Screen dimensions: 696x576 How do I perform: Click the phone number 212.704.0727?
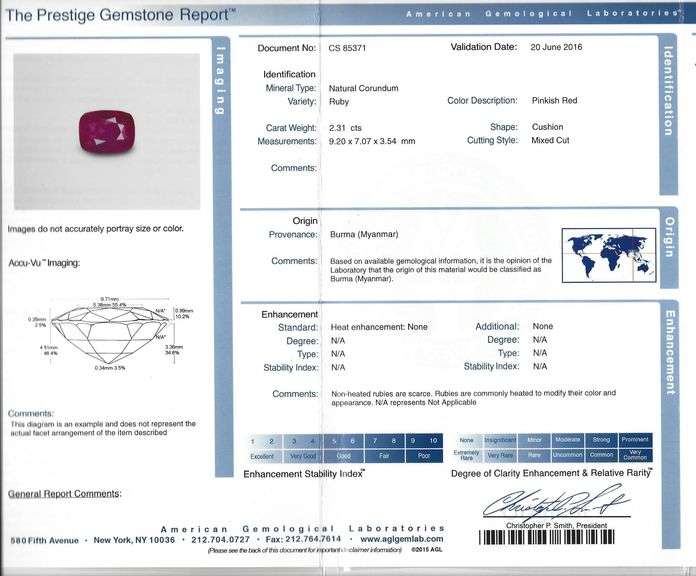tap(221, 540)
